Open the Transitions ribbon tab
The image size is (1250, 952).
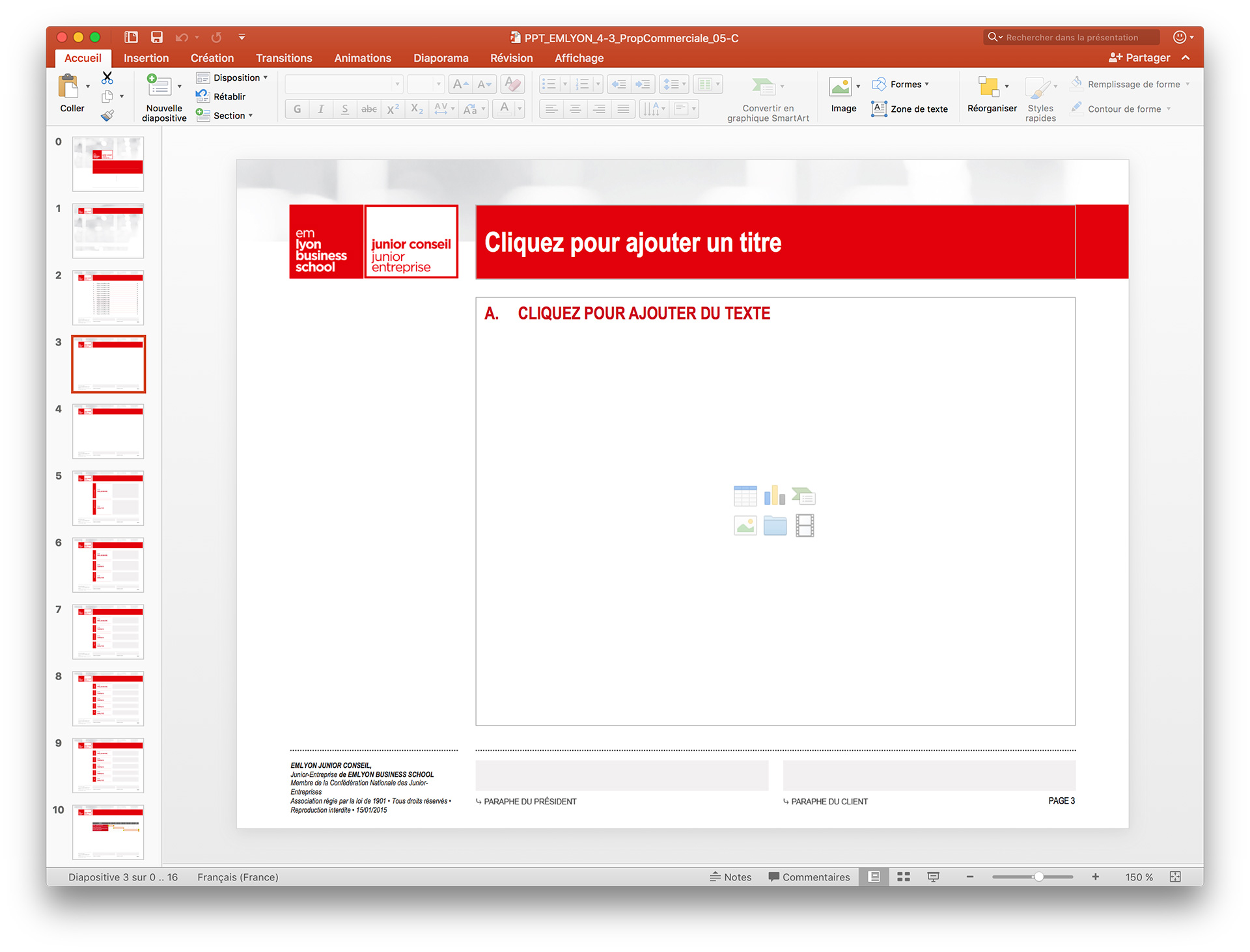pos(284,58)
